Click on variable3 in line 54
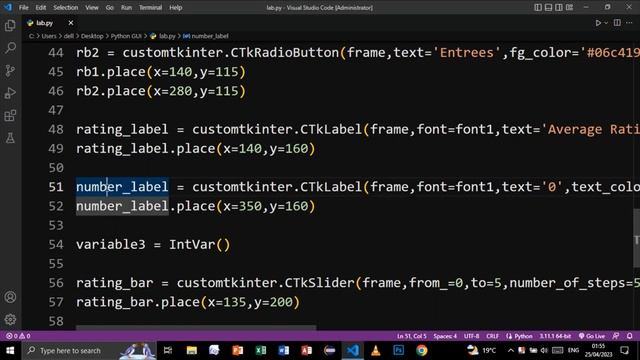Screen dimensions: 640x360 point(111,244)
